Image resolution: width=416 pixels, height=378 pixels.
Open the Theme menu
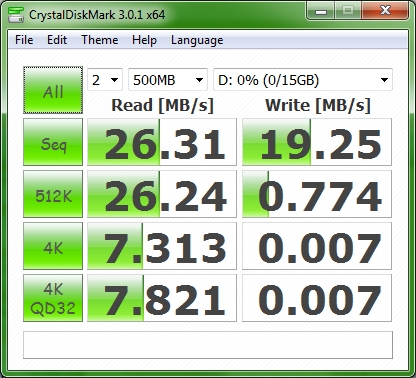pyautogui.click(x=100, y=40)
